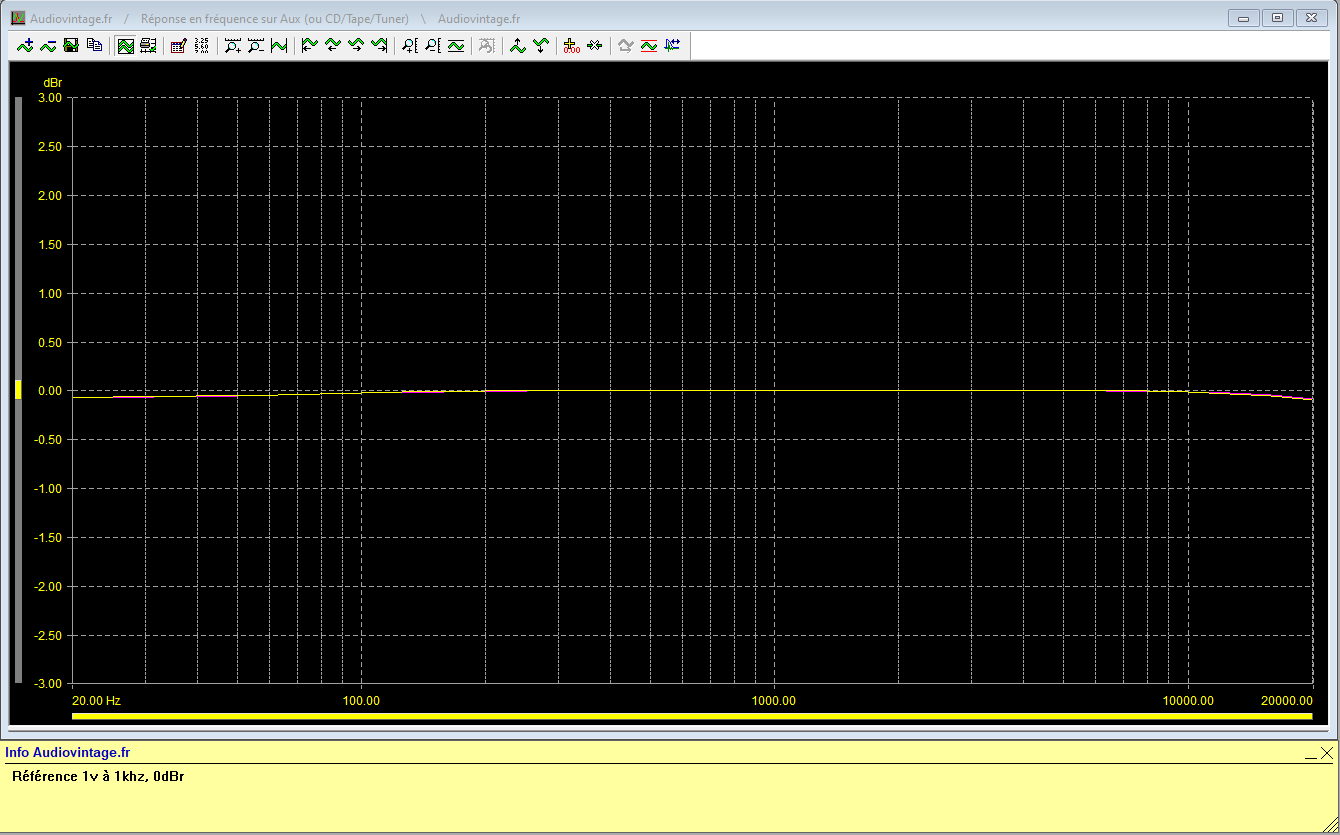
Task: Click the 1000.00 X-axis label
Action: click(x=774, y=701)
